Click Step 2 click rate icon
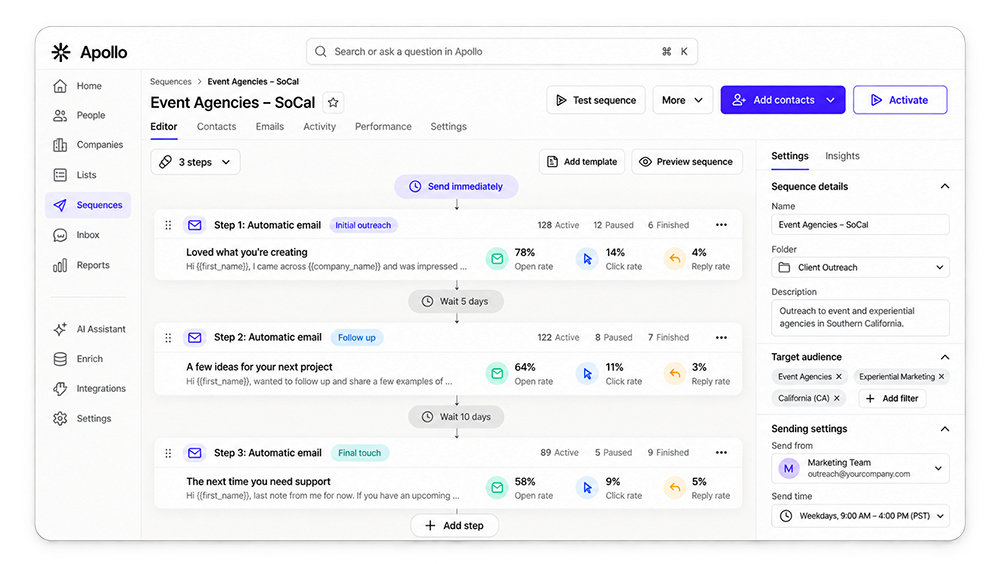Viewport: 1000px width, 564px height. [587, 373]
